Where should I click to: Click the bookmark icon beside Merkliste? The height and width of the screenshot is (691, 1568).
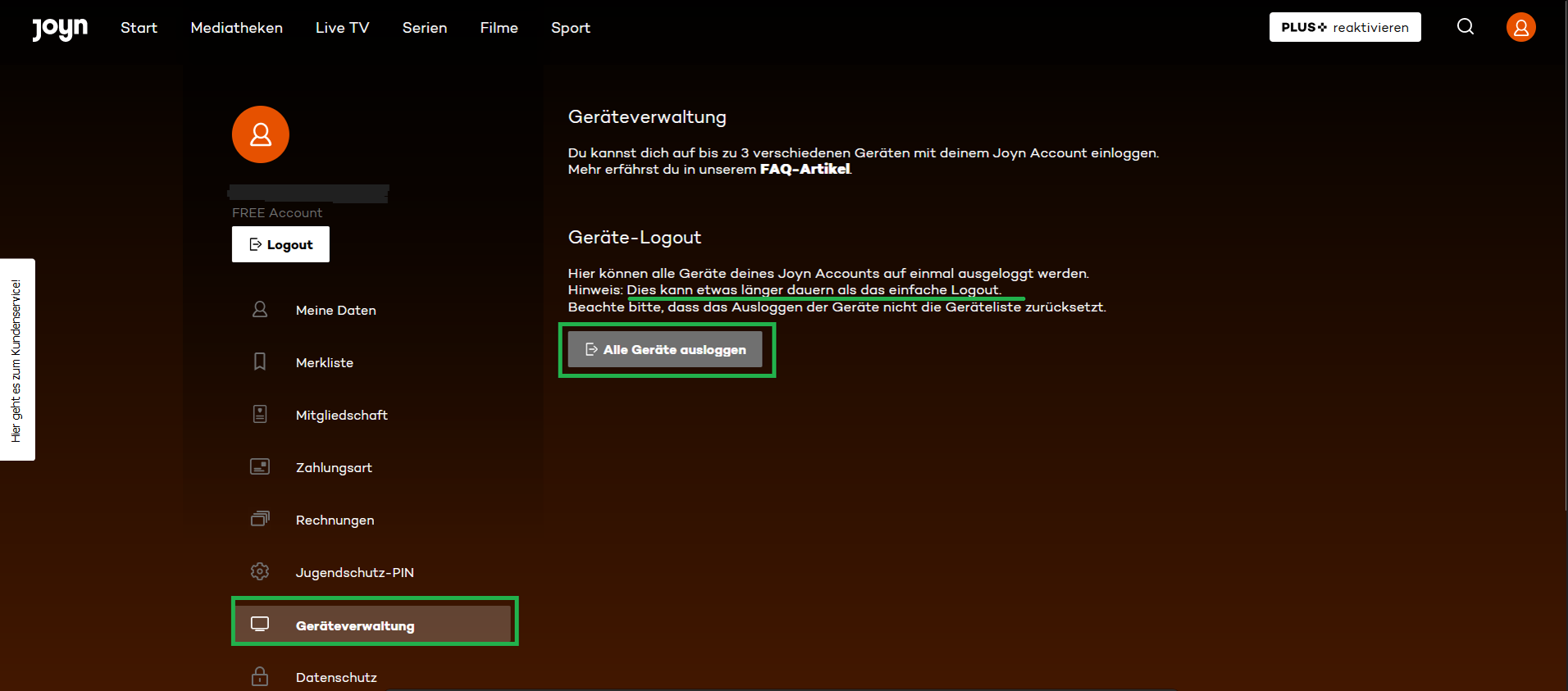pos(260,361)
